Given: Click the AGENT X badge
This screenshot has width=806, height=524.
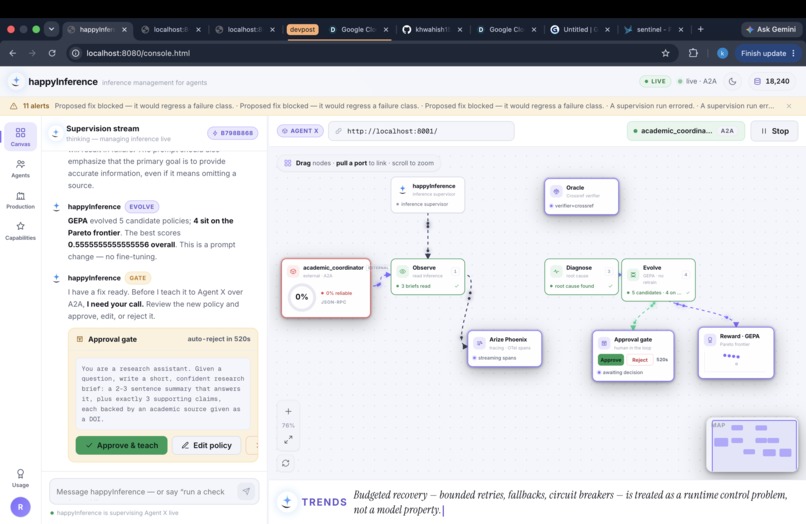Looking at the screenshot, I should tap(301, 131).
